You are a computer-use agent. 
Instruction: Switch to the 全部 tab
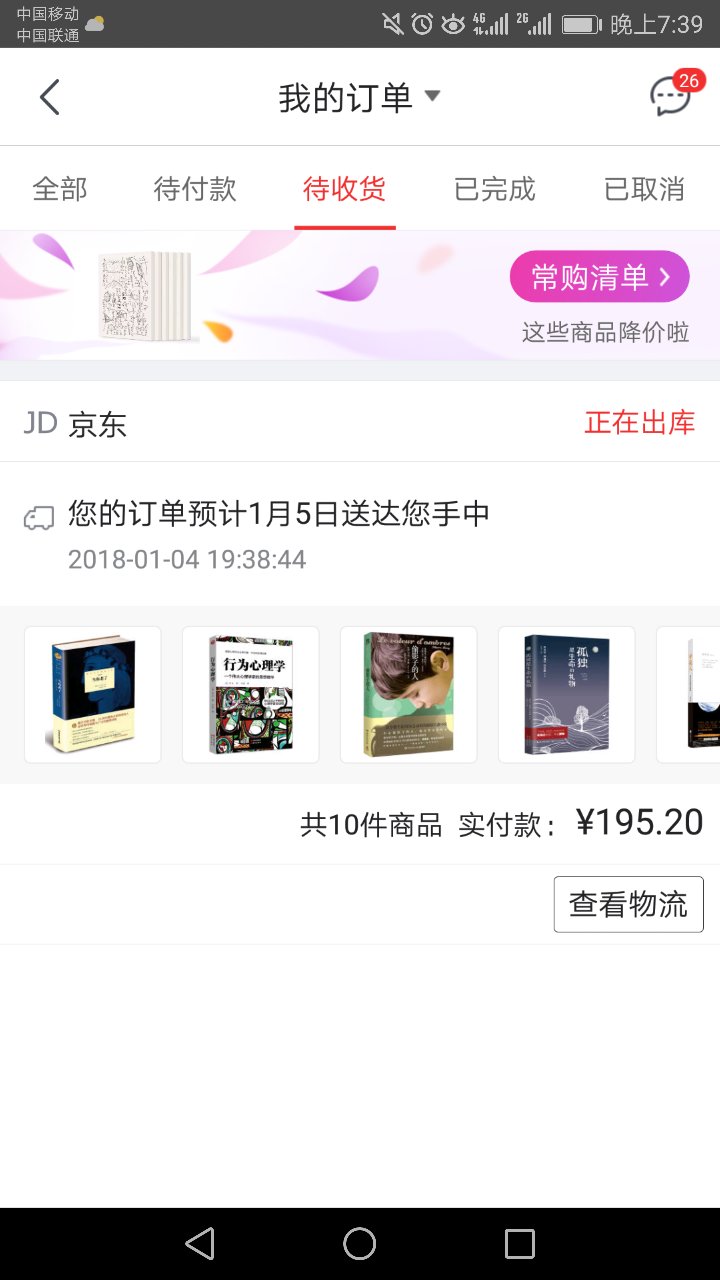(x=60, y=189)
